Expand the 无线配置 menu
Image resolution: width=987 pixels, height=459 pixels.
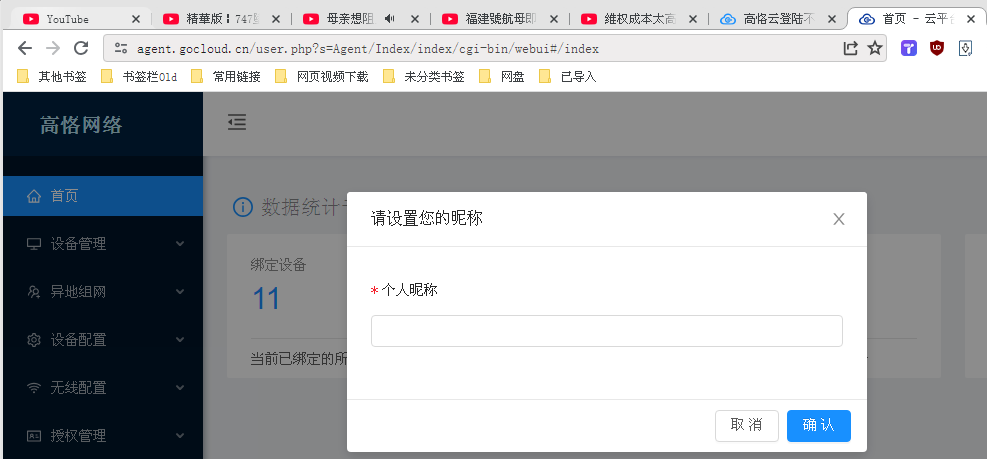coord(103,387)
